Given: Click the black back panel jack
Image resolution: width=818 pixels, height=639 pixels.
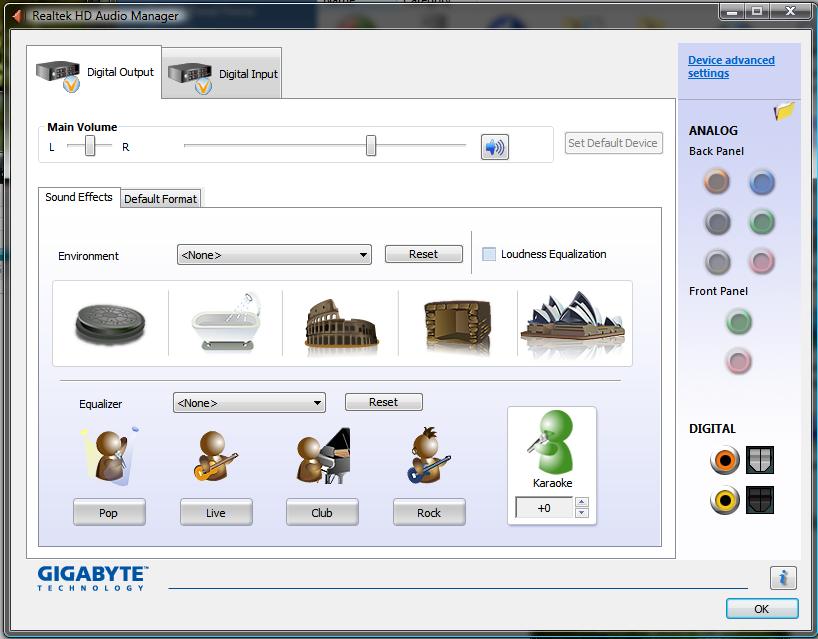Looking at the screenshot, I should (717, 222).
